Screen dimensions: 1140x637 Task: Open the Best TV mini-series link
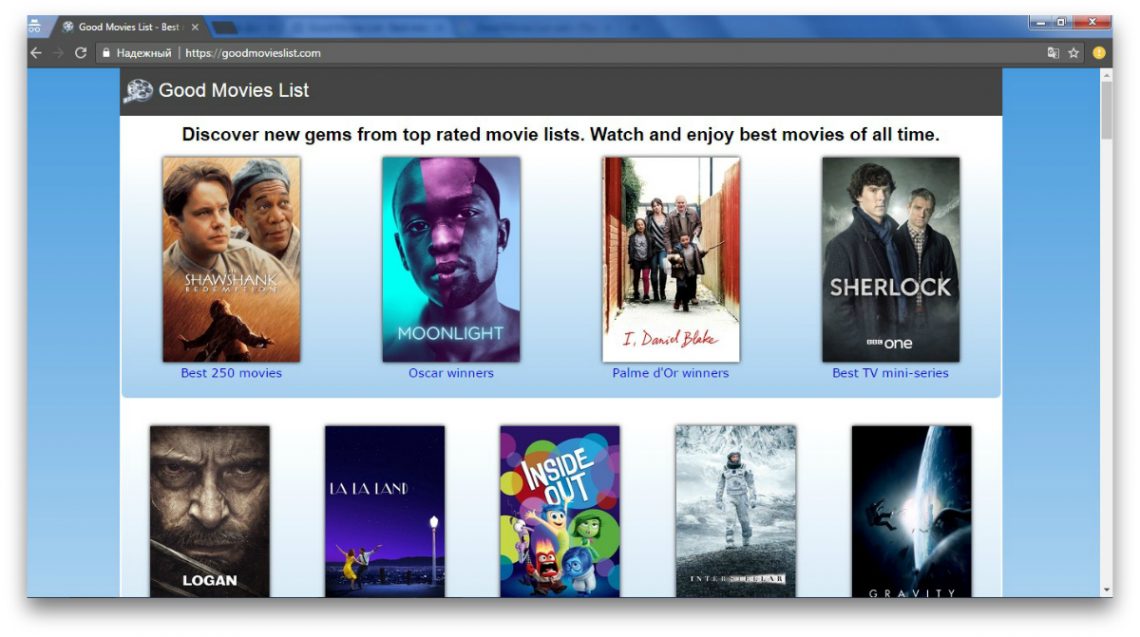[x=890, y=373]
